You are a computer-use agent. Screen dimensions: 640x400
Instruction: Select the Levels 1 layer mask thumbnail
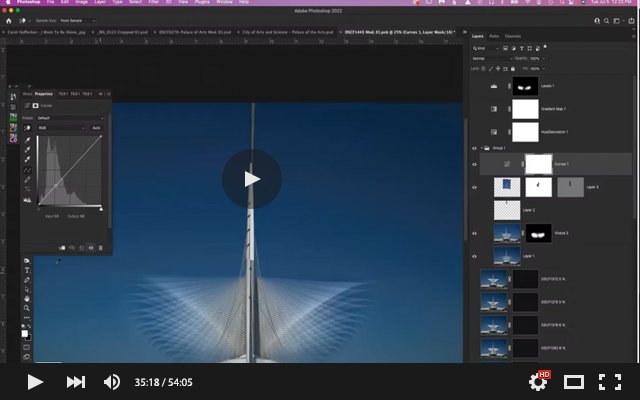(525, 86)
